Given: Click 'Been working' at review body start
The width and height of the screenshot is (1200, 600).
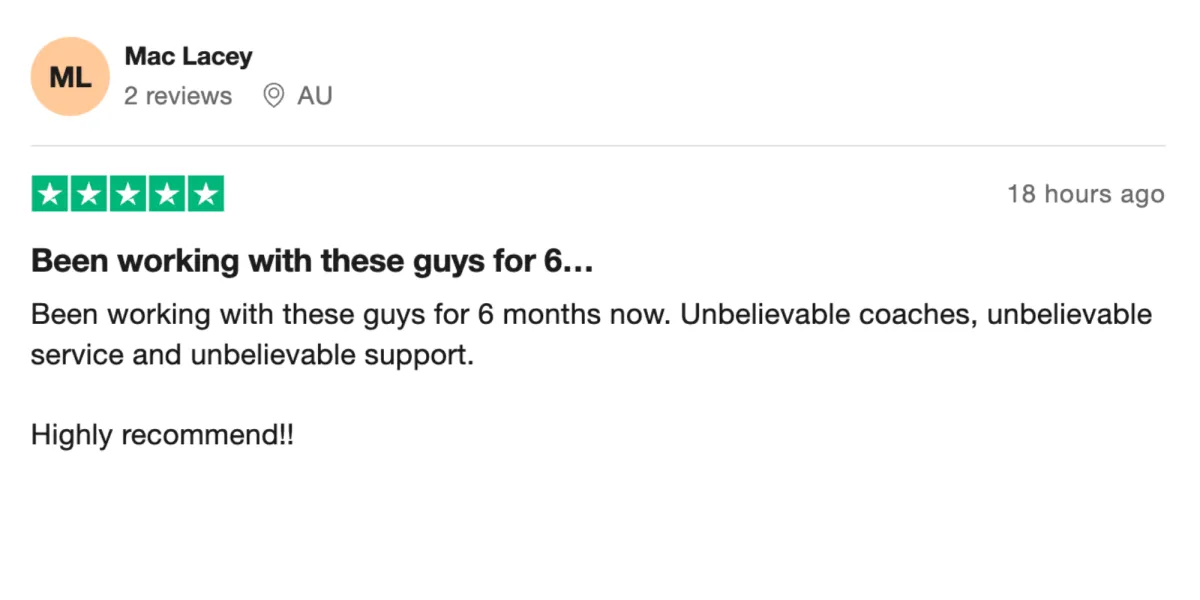Looking at the screenshot, I should click(105, 315).
